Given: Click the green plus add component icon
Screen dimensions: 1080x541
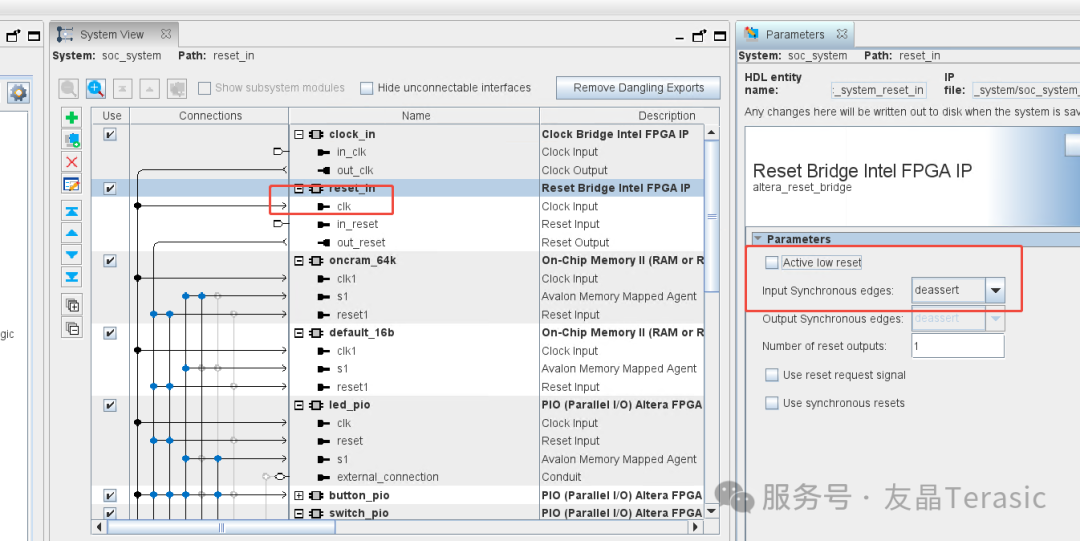Looking at the screenshot, I should point(72,118).
